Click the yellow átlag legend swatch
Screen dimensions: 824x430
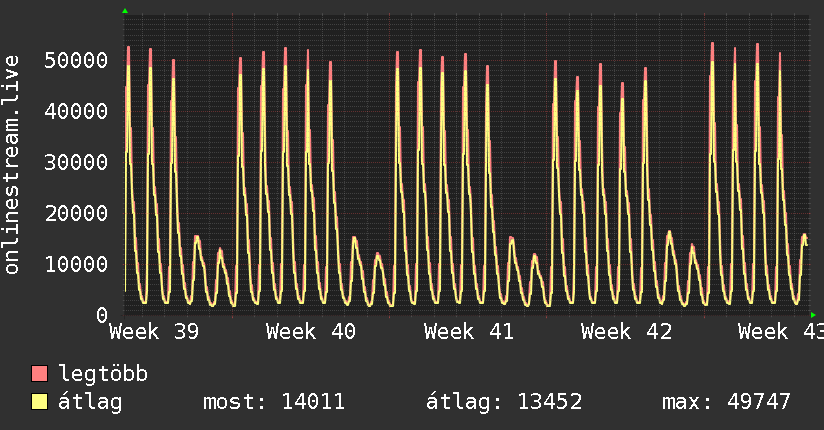39,402
